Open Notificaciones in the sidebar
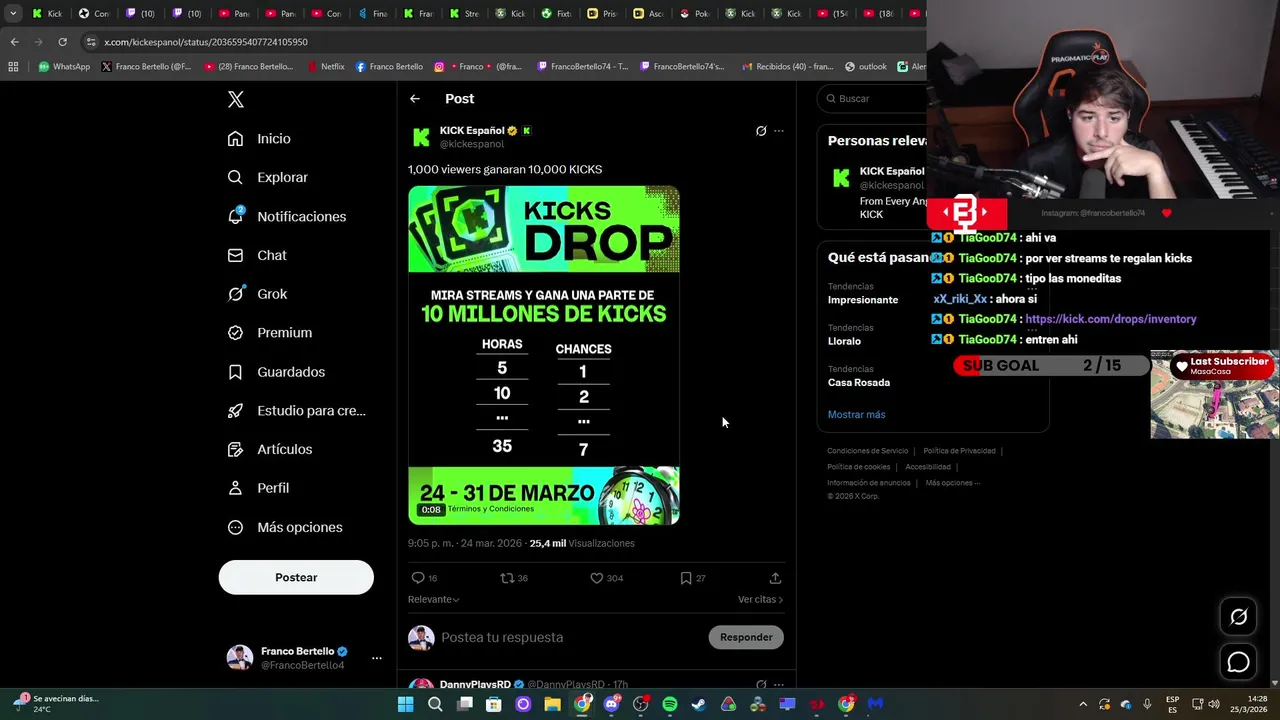1280x720 pixels. [286, 216]
